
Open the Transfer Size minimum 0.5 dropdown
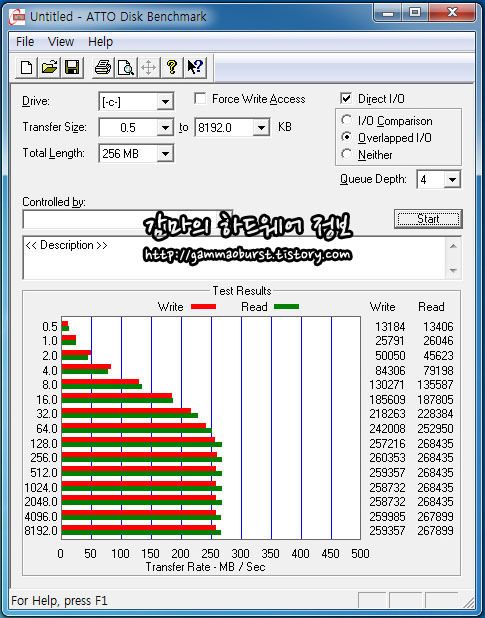click(165, 128)
